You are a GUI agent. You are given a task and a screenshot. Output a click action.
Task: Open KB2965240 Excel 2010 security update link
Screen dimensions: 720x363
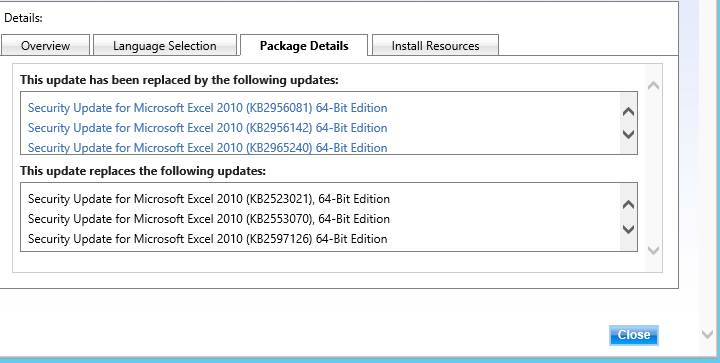208,147
